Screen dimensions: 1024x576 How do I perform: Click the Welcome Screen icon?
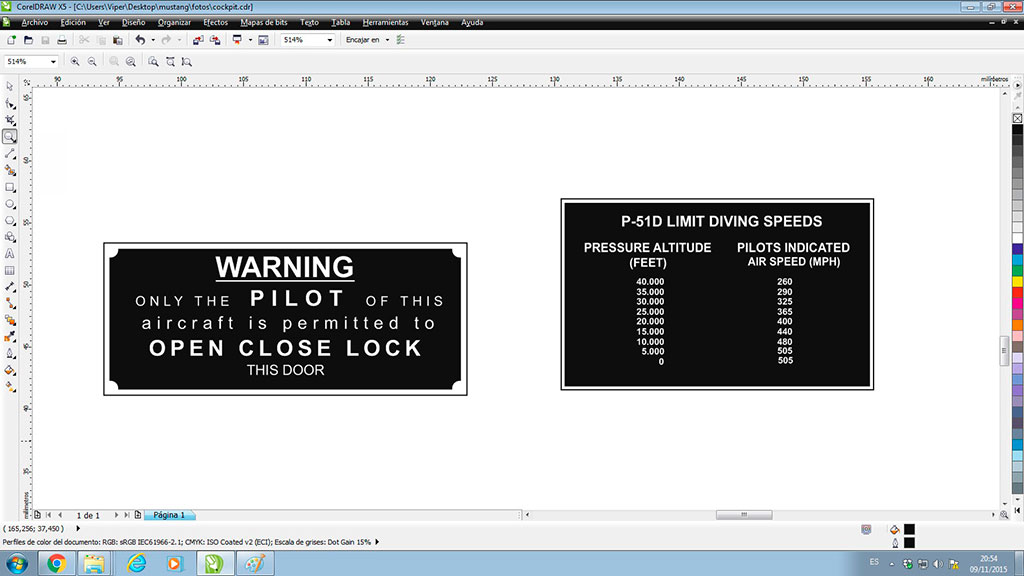coord(263,40)
